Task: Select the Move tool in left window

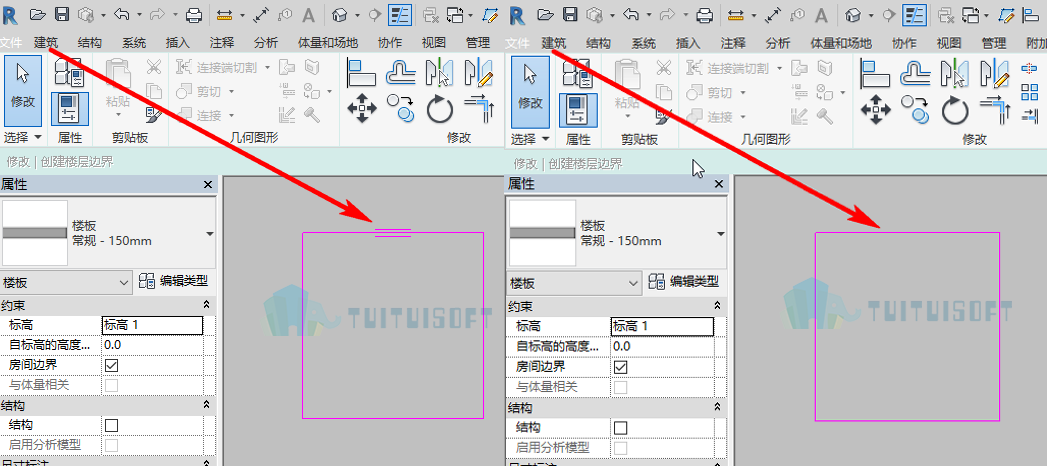Action: [361, 107]
